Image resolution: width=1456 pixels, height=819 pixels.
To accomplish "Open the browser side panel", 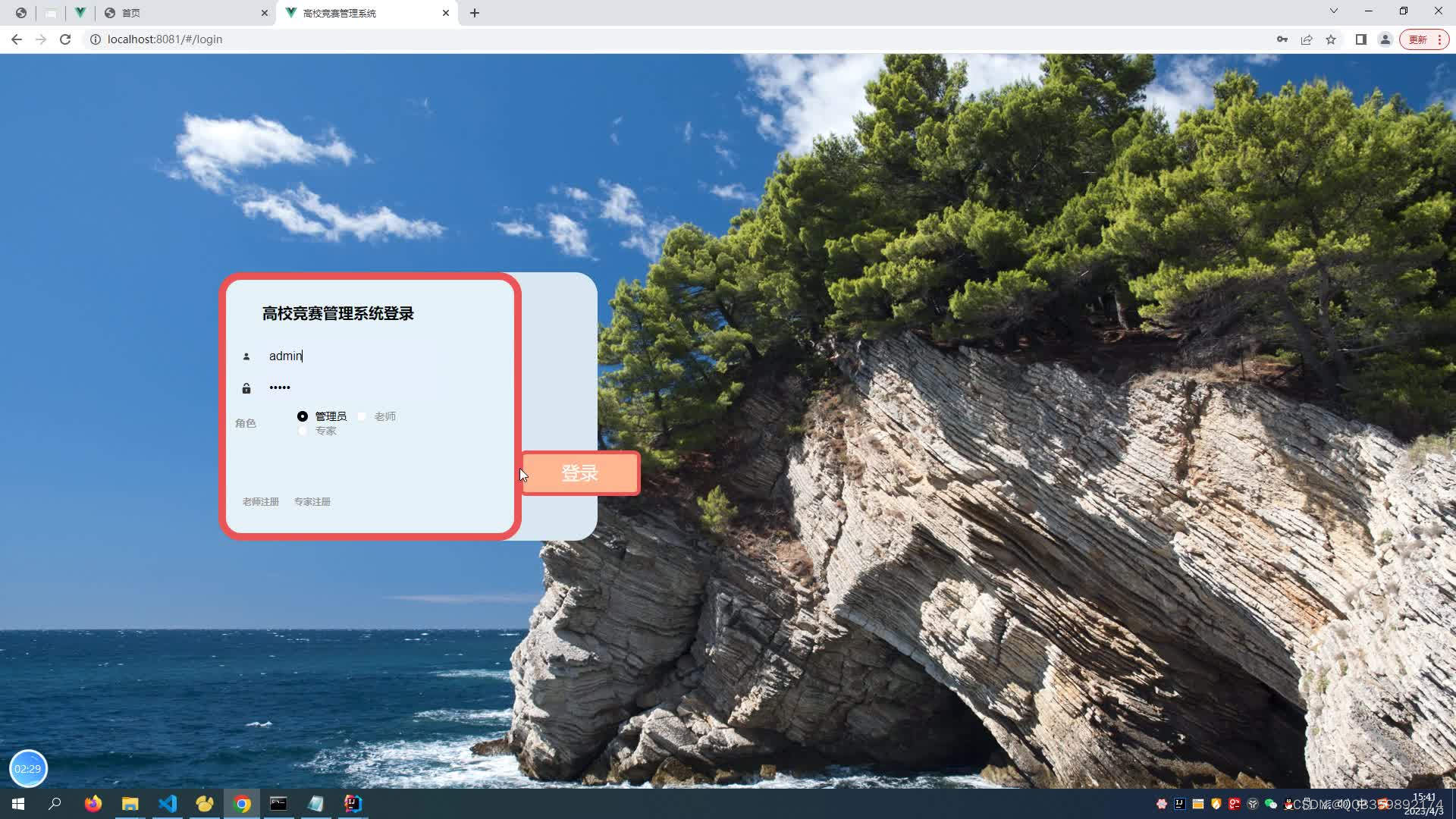I will [1361, 39].
